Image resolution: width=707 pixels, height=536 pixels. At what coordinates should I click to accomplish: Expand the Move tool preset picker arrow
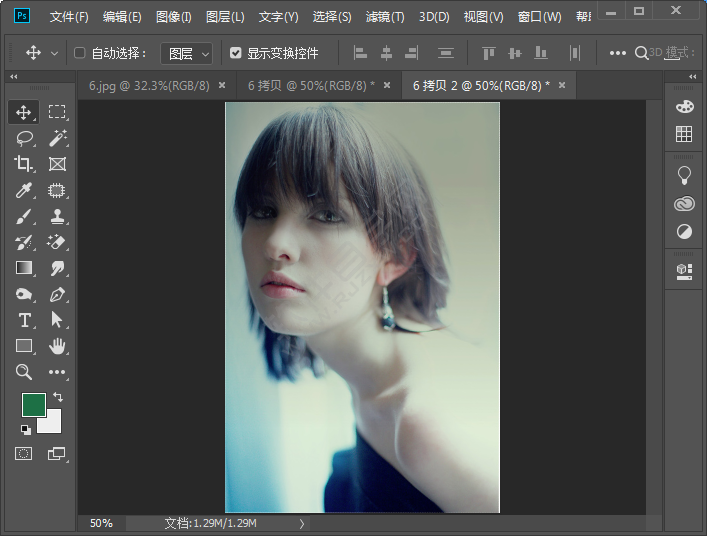pyautogui.click(x=54, y=53)
